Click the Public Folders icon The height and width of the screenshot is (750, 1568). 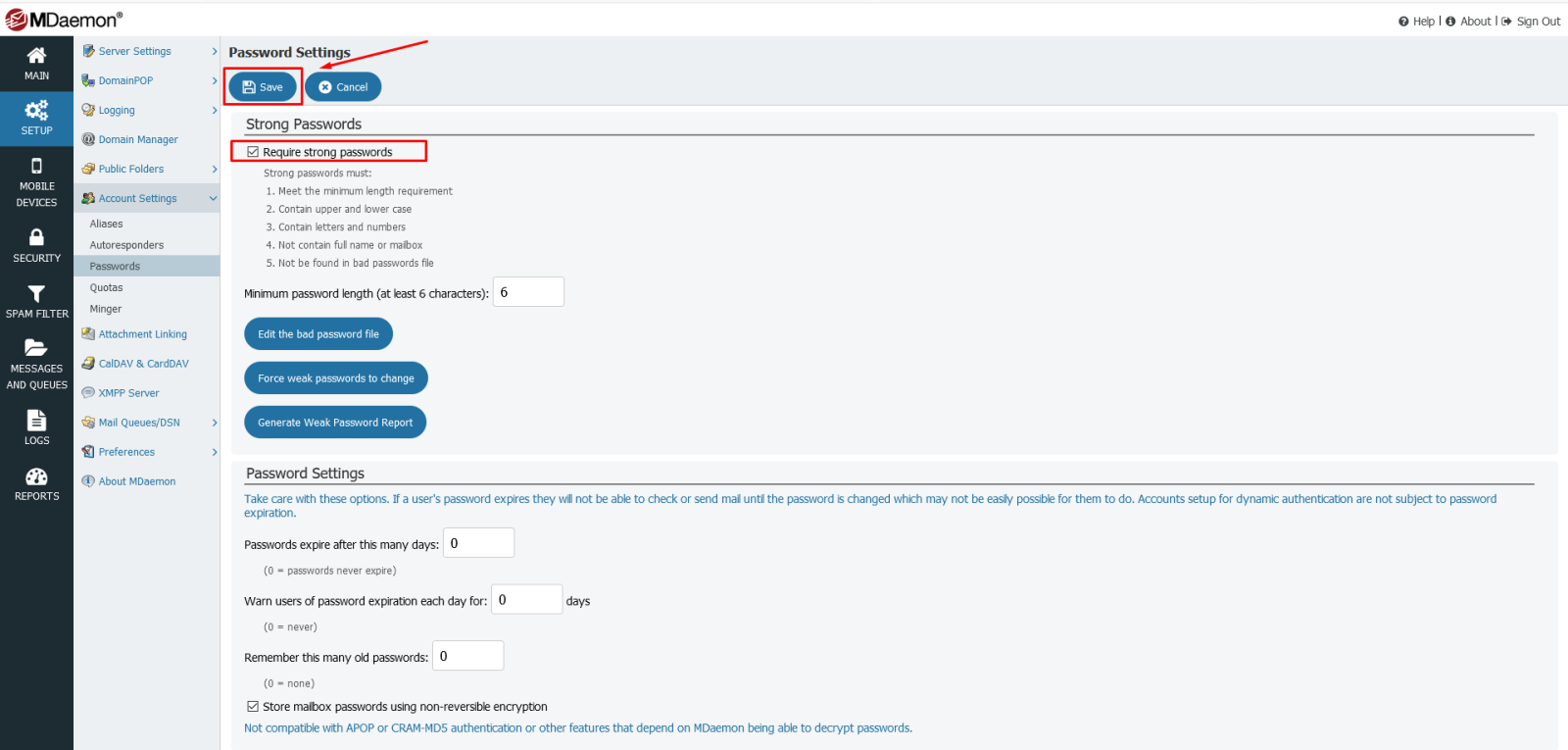[x=88, y=169]
